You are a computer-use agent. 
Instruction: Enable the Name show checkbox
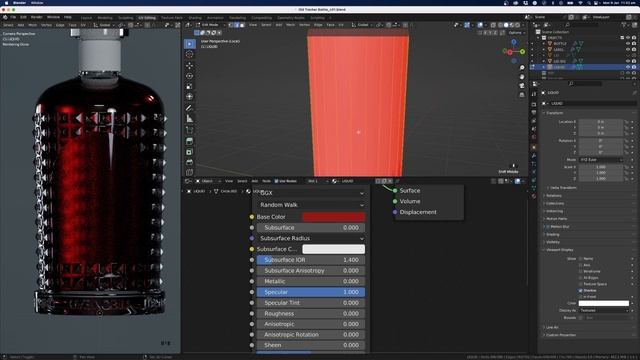(580, 259)
